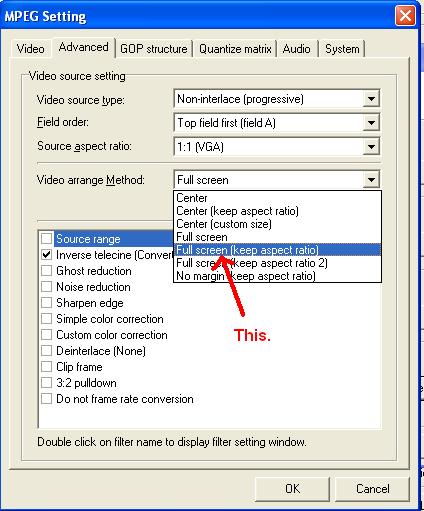Select Full screen (keep aspect ratio) option
The image size is (424, 511).
click(x=277, y=250)
